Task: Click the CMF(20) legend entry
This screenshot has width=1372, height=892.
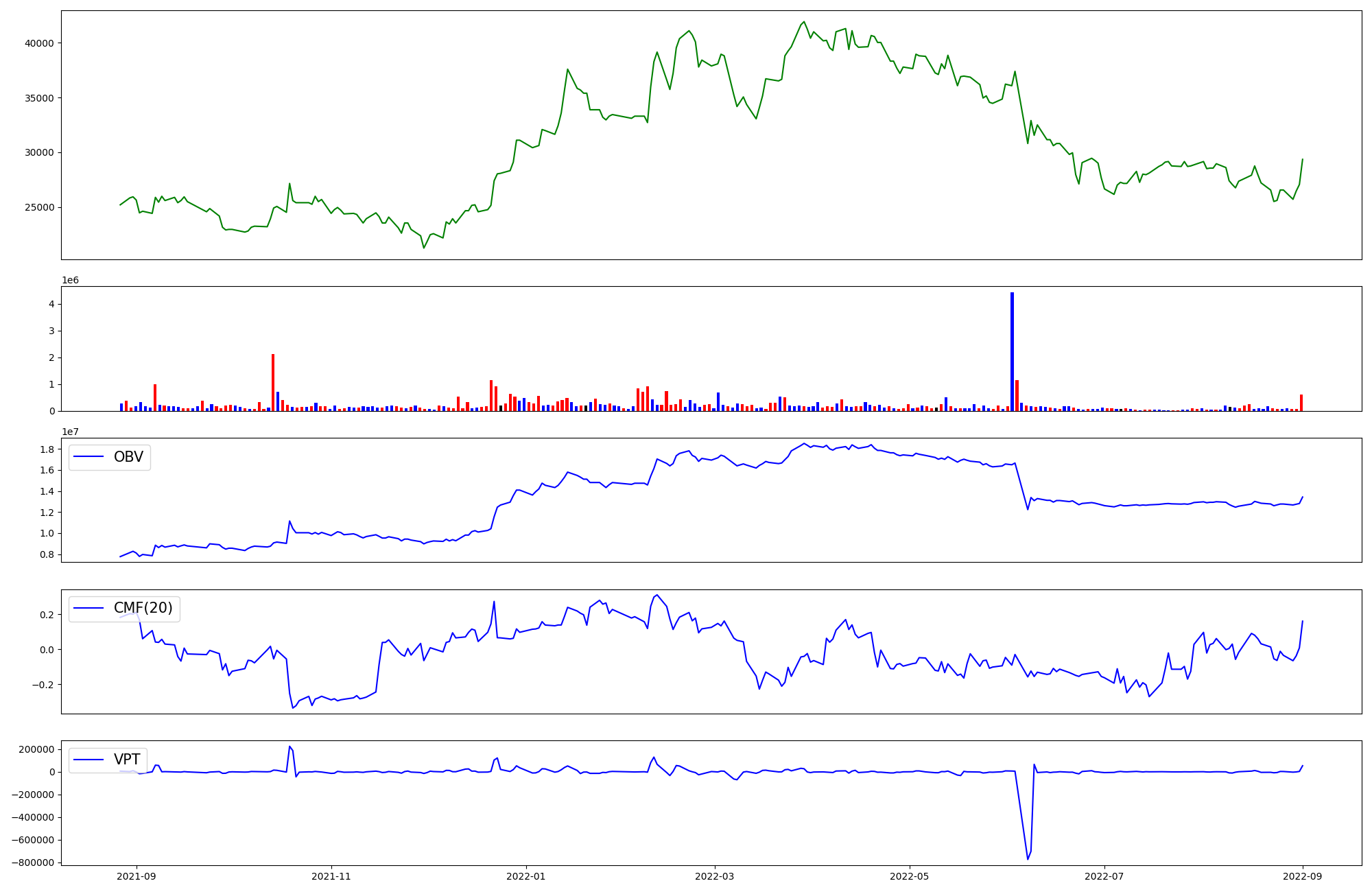Action: pos(143,609)
